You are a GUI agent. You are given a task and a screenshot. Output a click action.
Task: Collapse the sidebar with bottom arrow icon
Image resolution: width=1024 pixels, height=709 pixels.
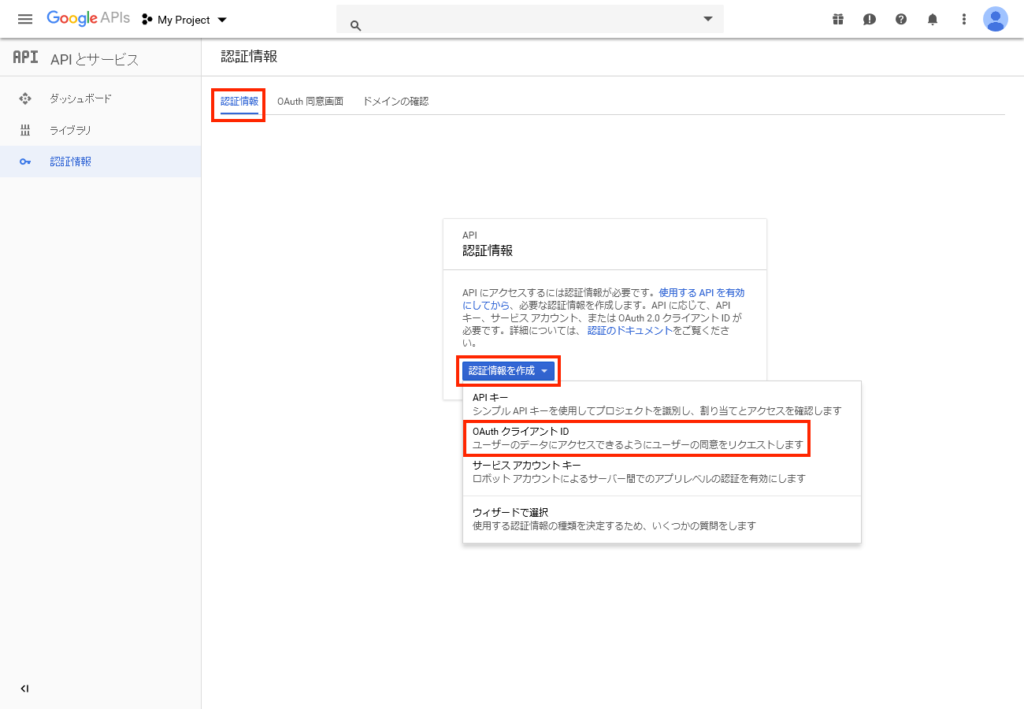point(25,688)
